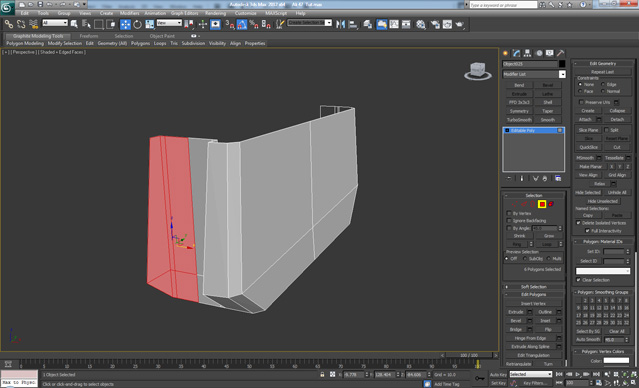Open the Modifier List dropdown

click(534, 74)
